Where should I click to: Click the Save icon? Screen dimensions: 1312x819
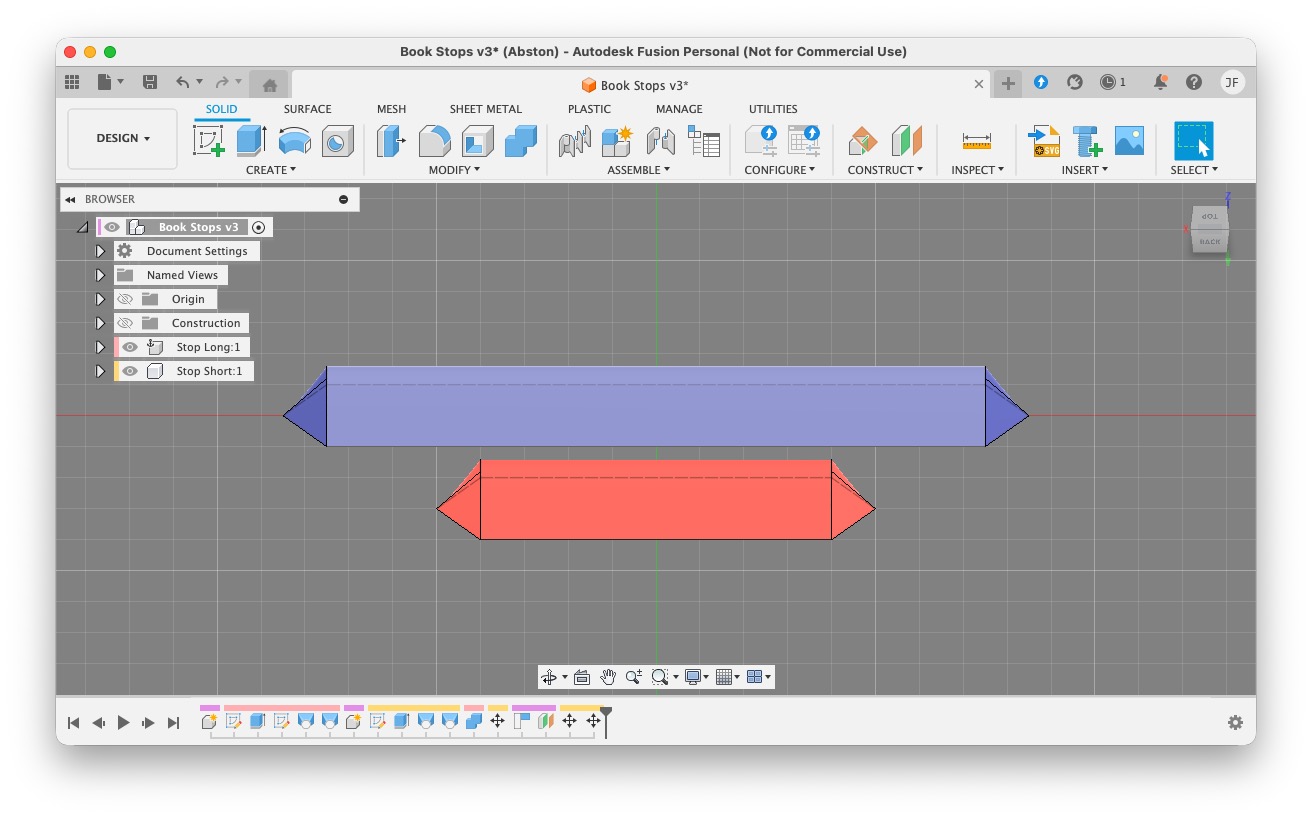150,83
